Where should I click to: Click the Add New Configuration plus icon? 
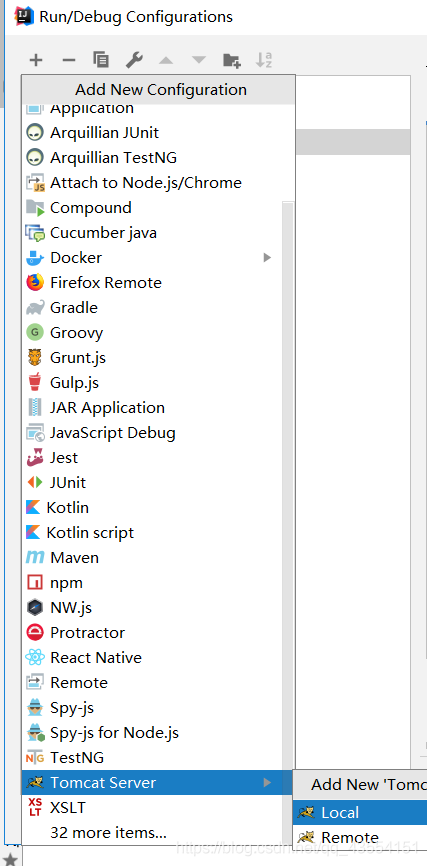(36, 60)
